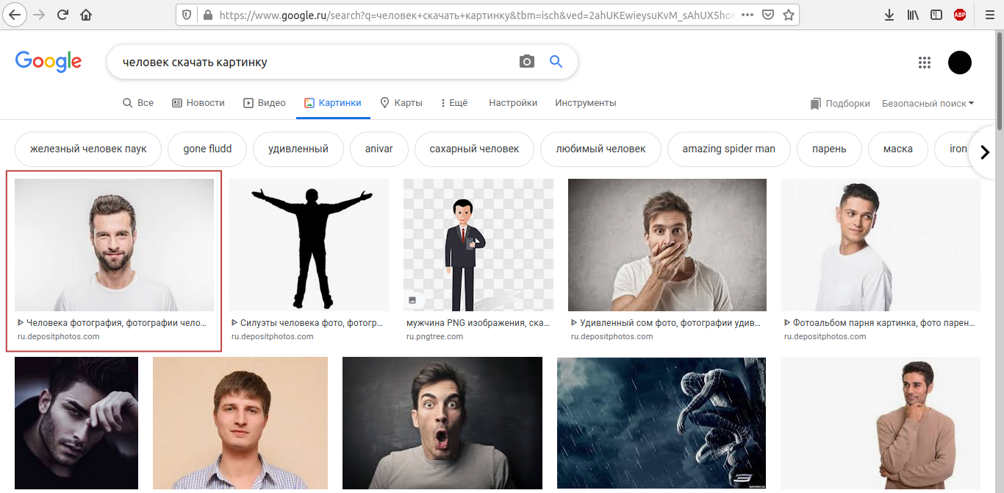
Task: Open the black silhouette arms-out thumbnail
Action: pyautogui.click(x=309, y=245)
